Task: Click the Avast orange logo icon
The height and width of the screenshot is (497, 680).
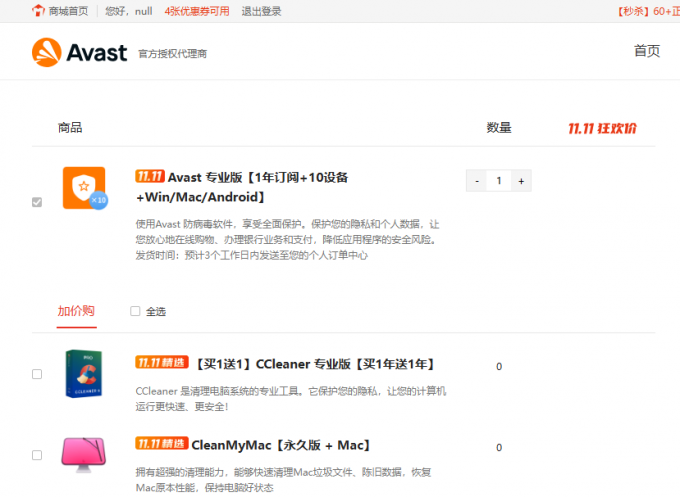Action: (x=47, y=52)
